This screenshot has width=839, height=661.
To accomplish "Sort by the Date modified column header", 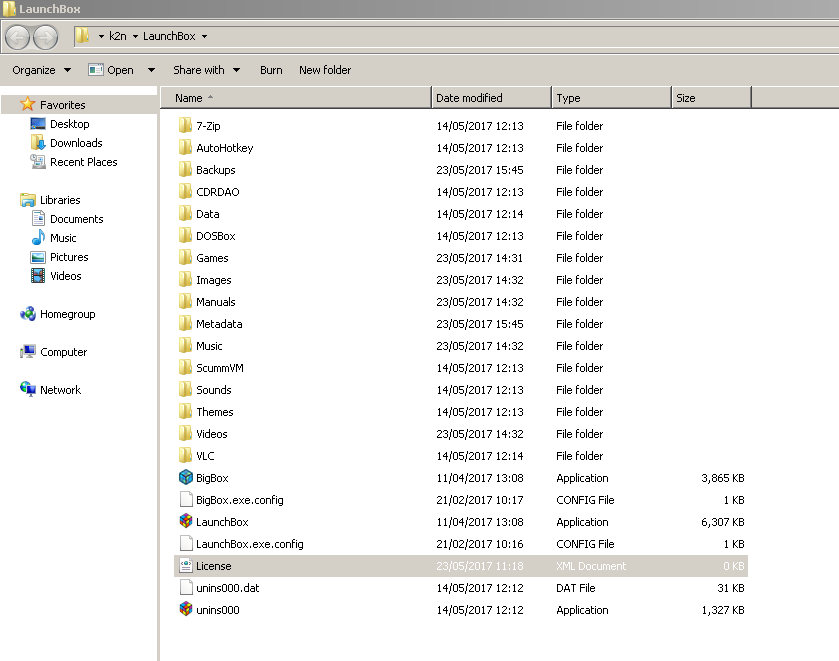I will pos(491,98).
